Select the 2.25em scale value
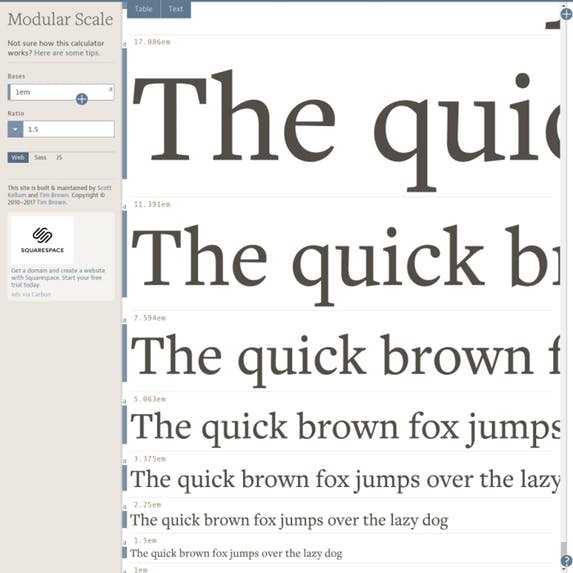Viewport: 573px width, 573px height. [147, 505]
